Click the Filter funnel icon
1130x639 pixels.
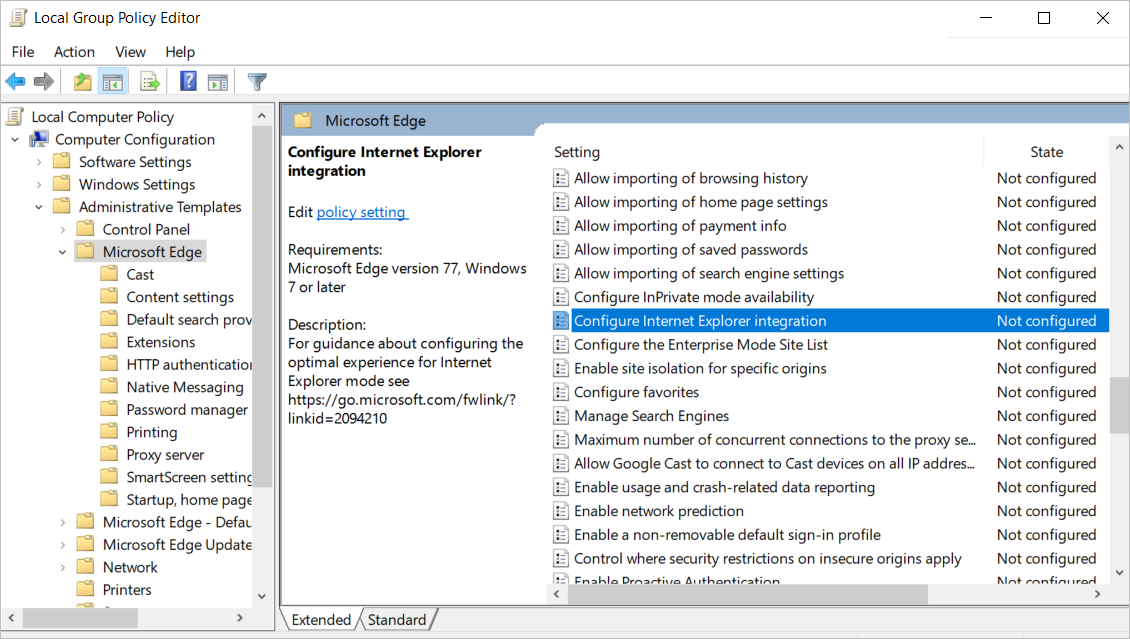[x=257, y=82]
